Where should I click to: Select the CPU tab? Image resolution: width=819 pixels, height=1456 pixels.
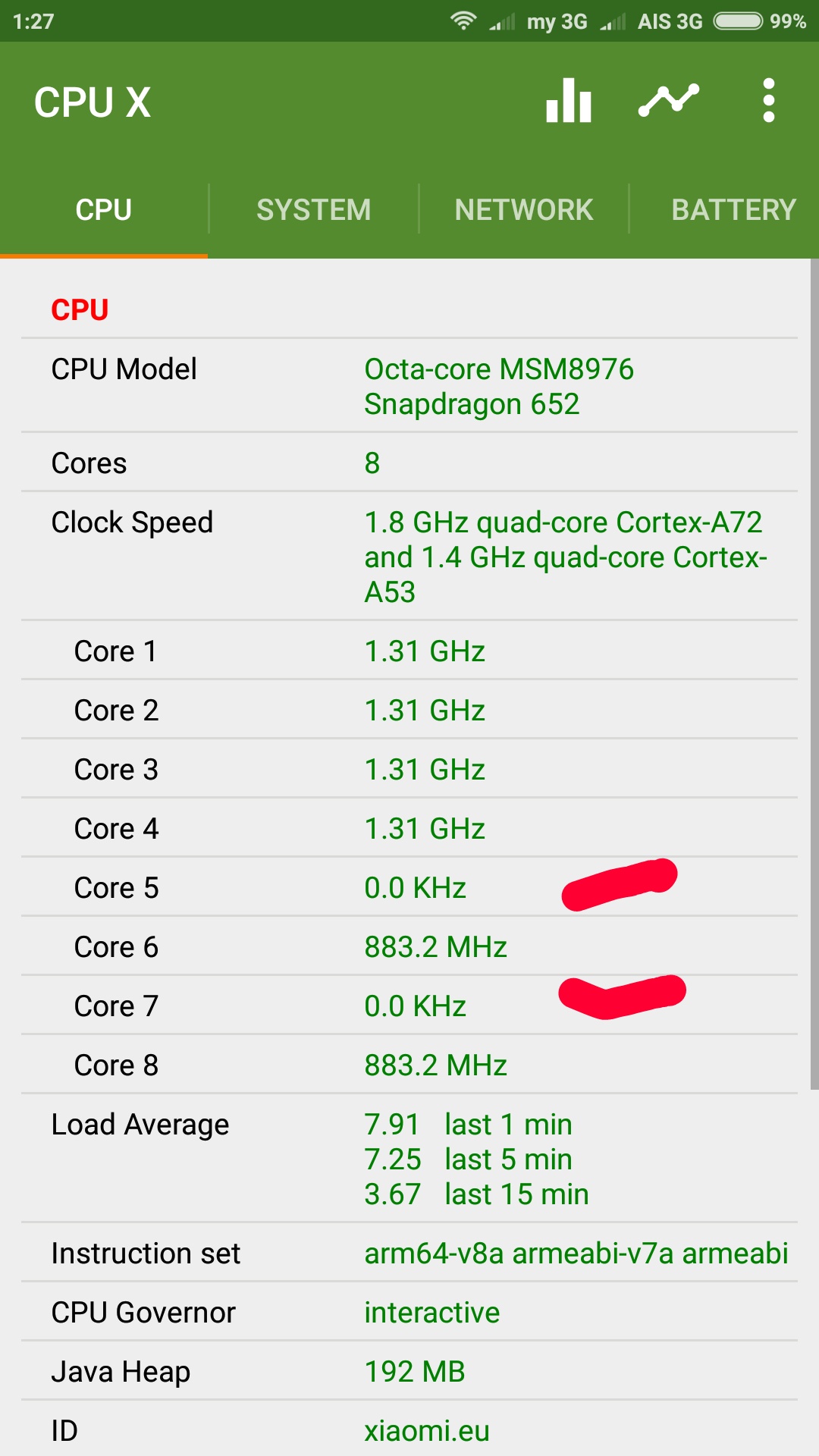(x=104, y=209)
